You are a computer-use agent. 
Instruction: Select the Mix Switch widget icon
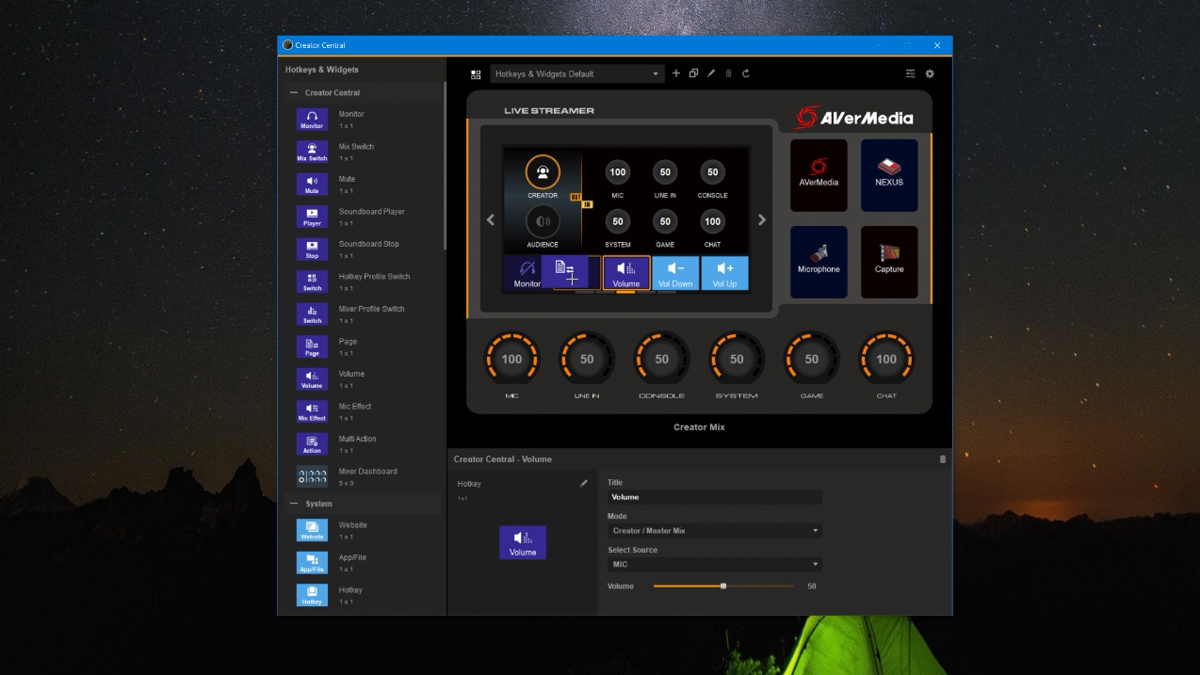312,152
